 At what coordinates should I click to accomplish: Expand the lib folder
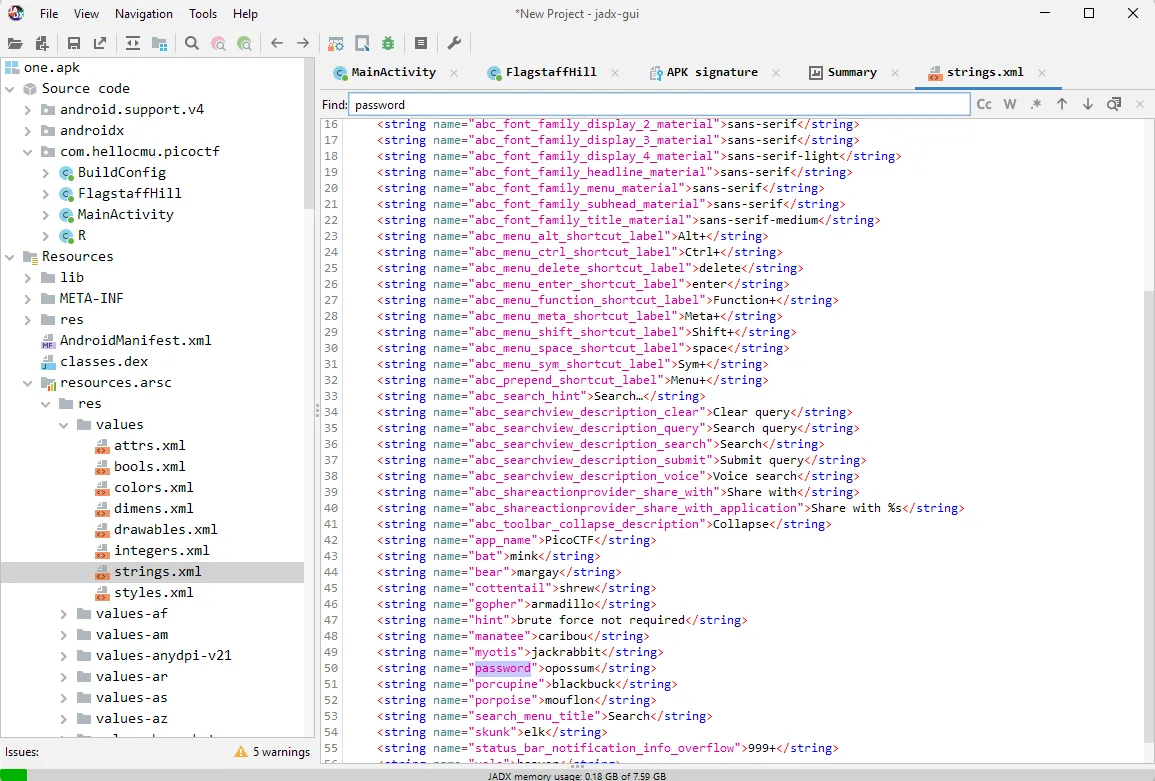coord(27,279)
